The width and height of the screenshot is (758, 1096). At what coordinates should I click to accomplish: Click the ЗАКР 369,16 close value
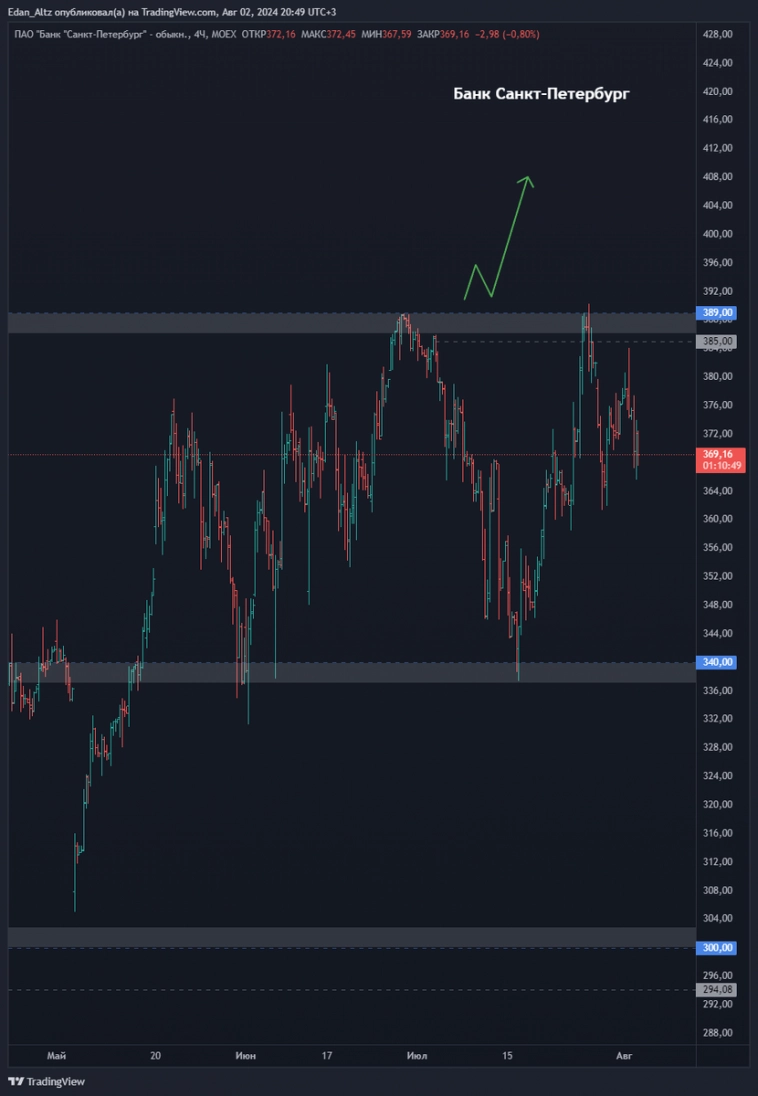443,34
